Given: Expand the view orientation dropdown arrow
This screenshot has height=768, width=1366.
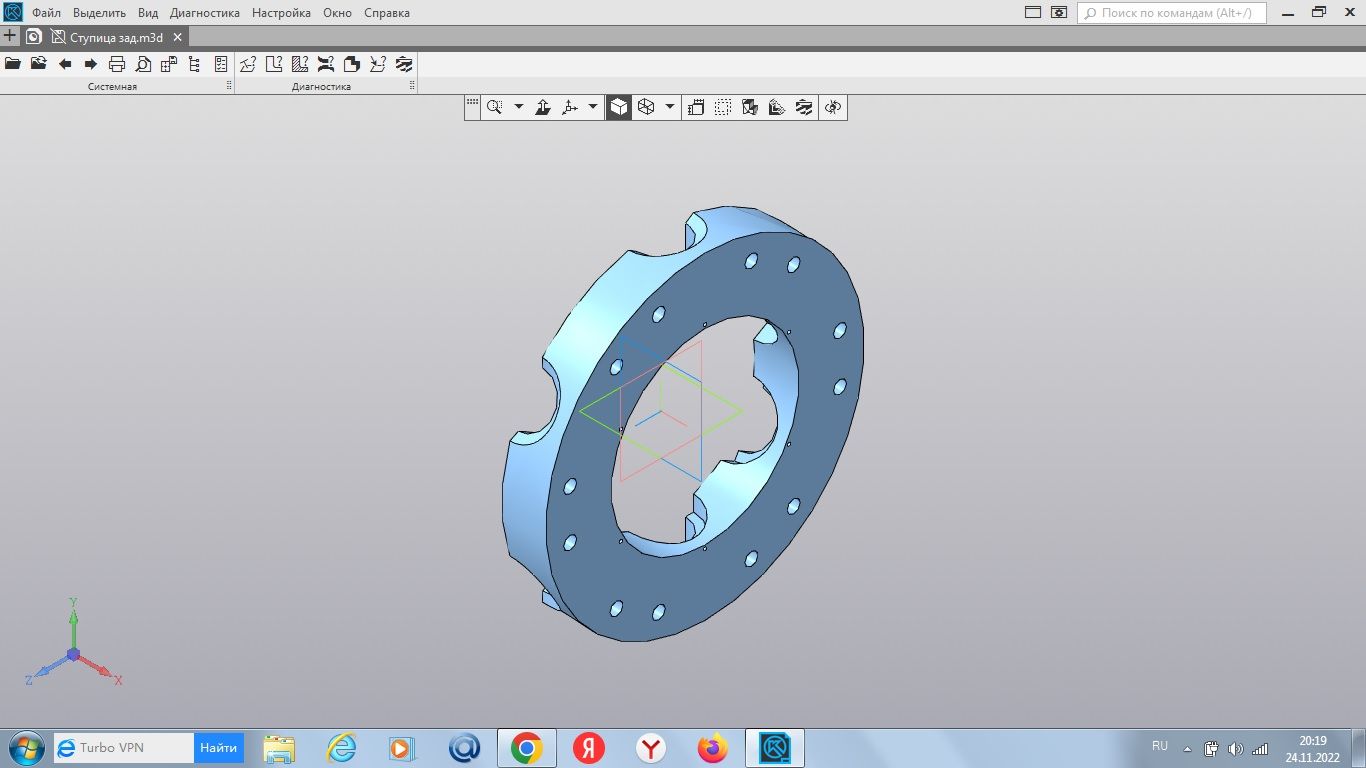Looking at the screenshot, I should [593, 107].
